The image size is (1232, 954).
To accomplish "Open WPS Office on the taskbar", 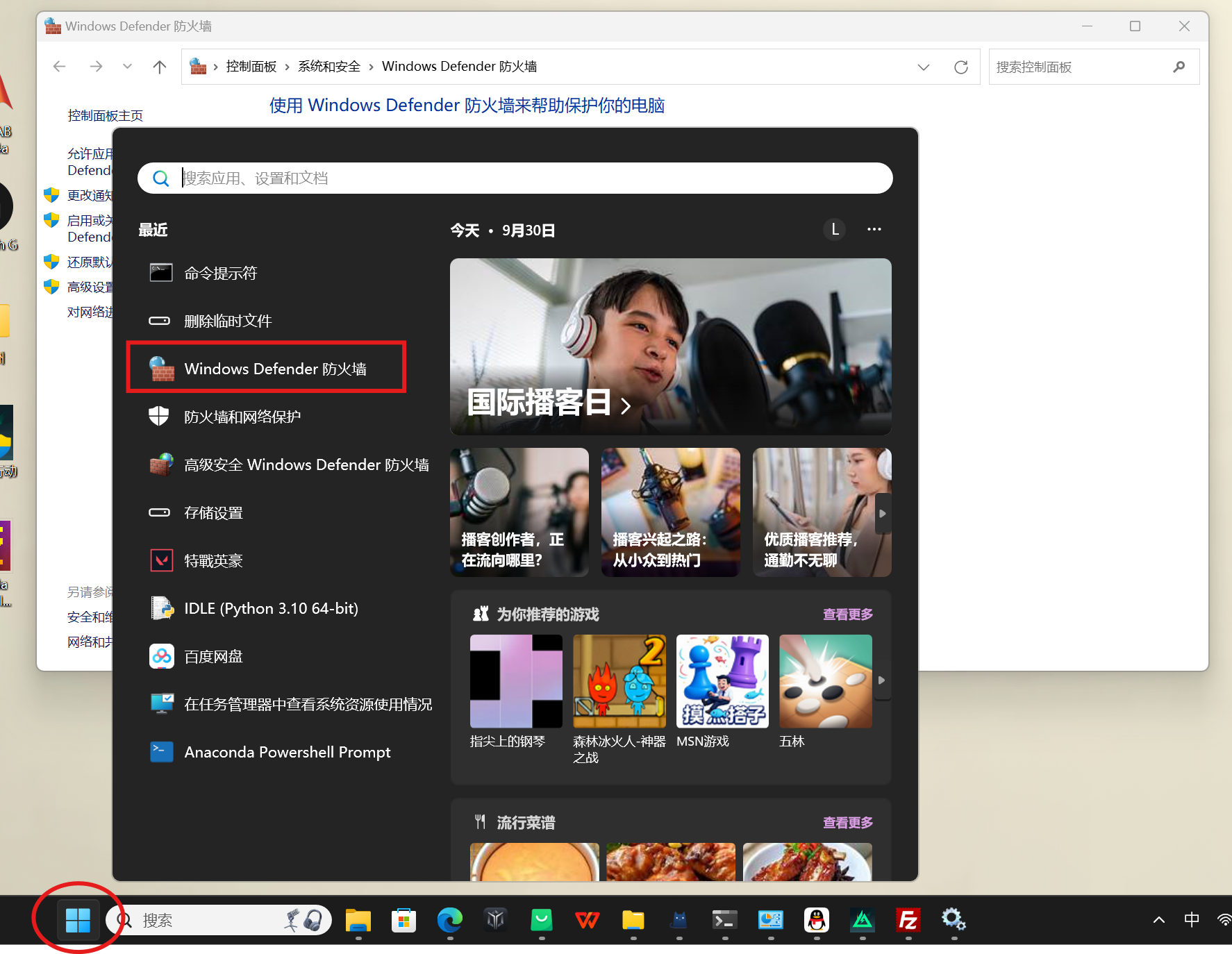I will click(588, 920).
